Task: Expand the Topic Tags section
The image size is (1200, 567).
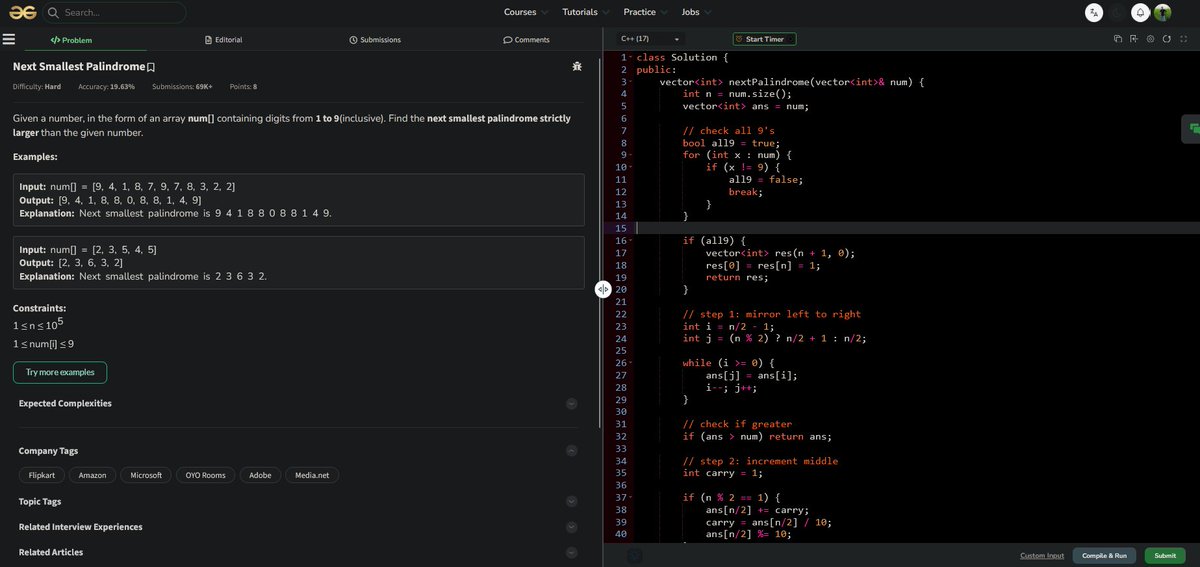Action: coord(571,502)
